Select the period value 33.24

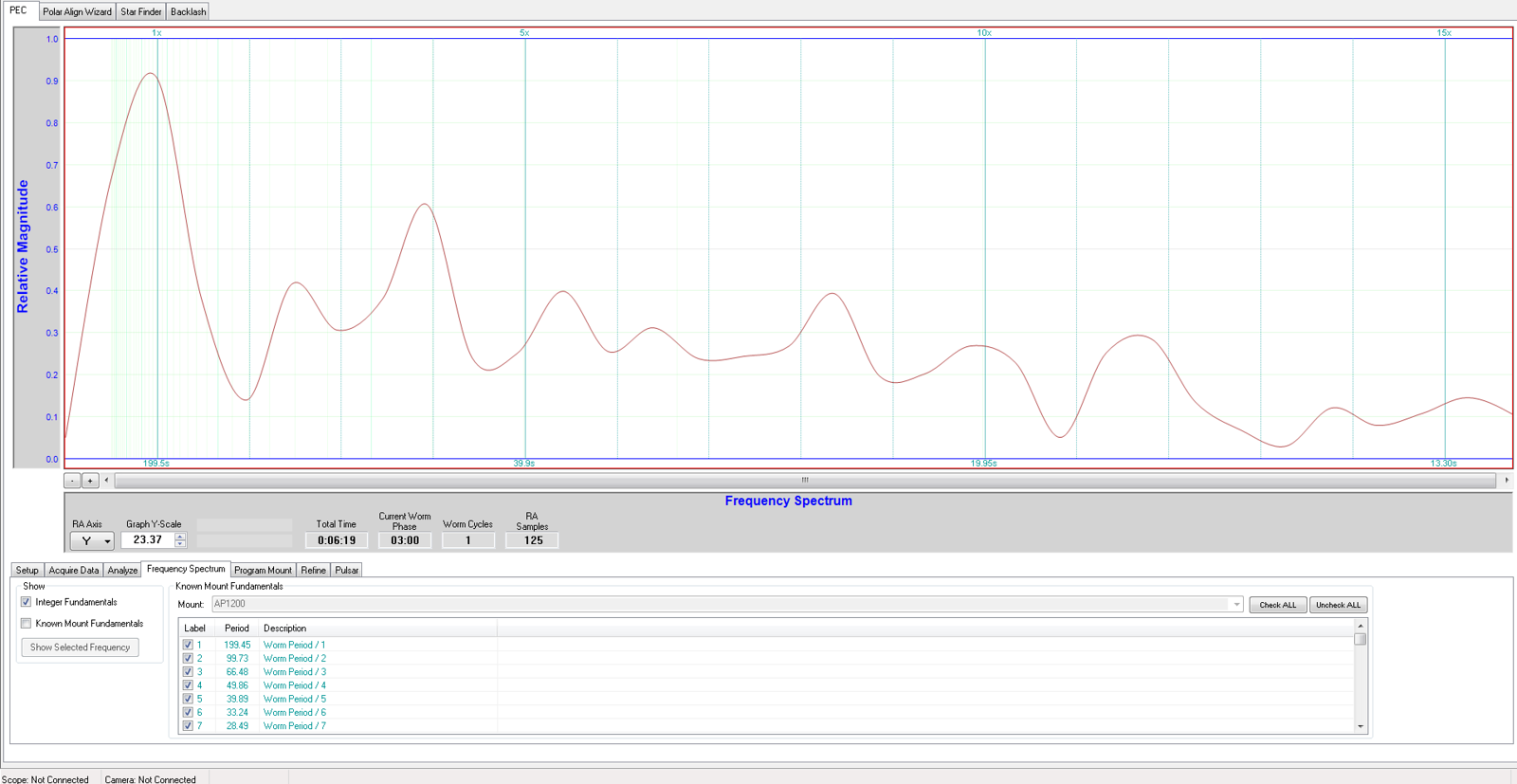[237, 713]
